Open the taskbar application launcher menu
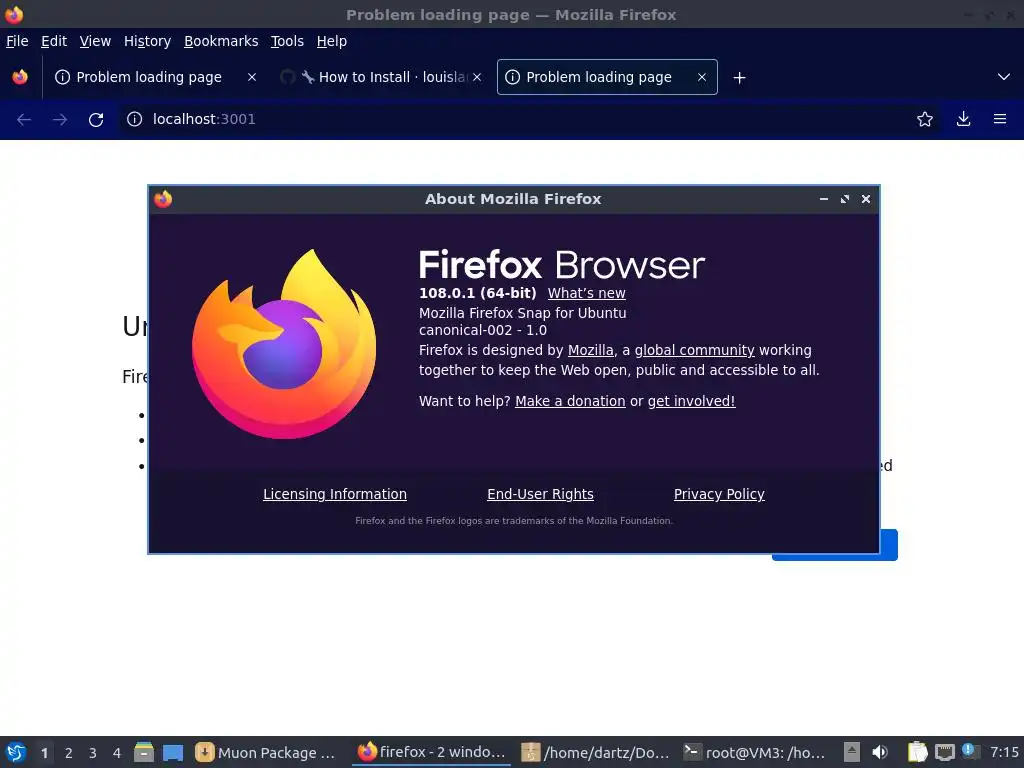 (x=15, y=752)
